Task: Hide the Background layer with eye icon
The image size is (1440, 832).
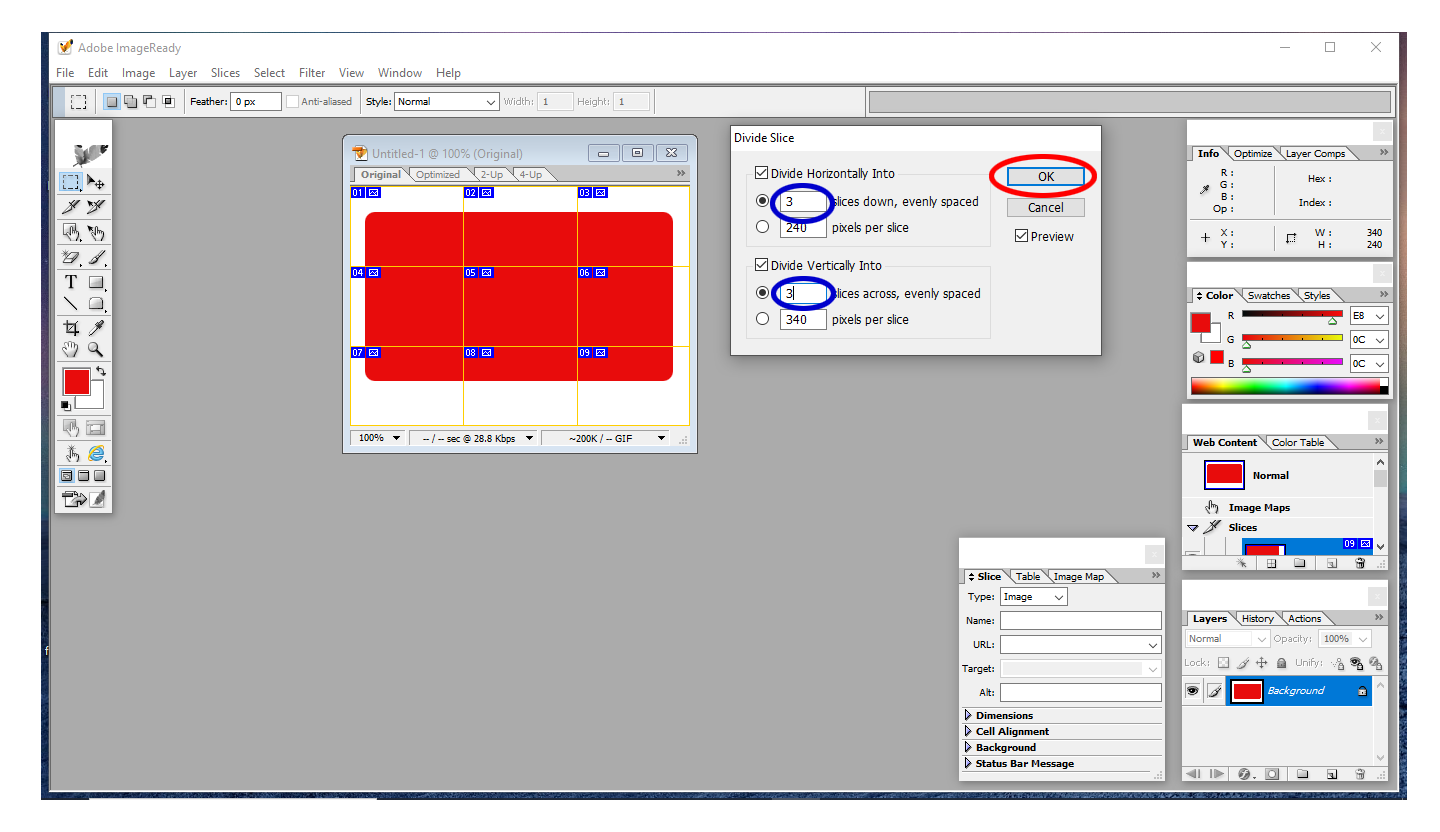Action: [x=1192, y=691]
